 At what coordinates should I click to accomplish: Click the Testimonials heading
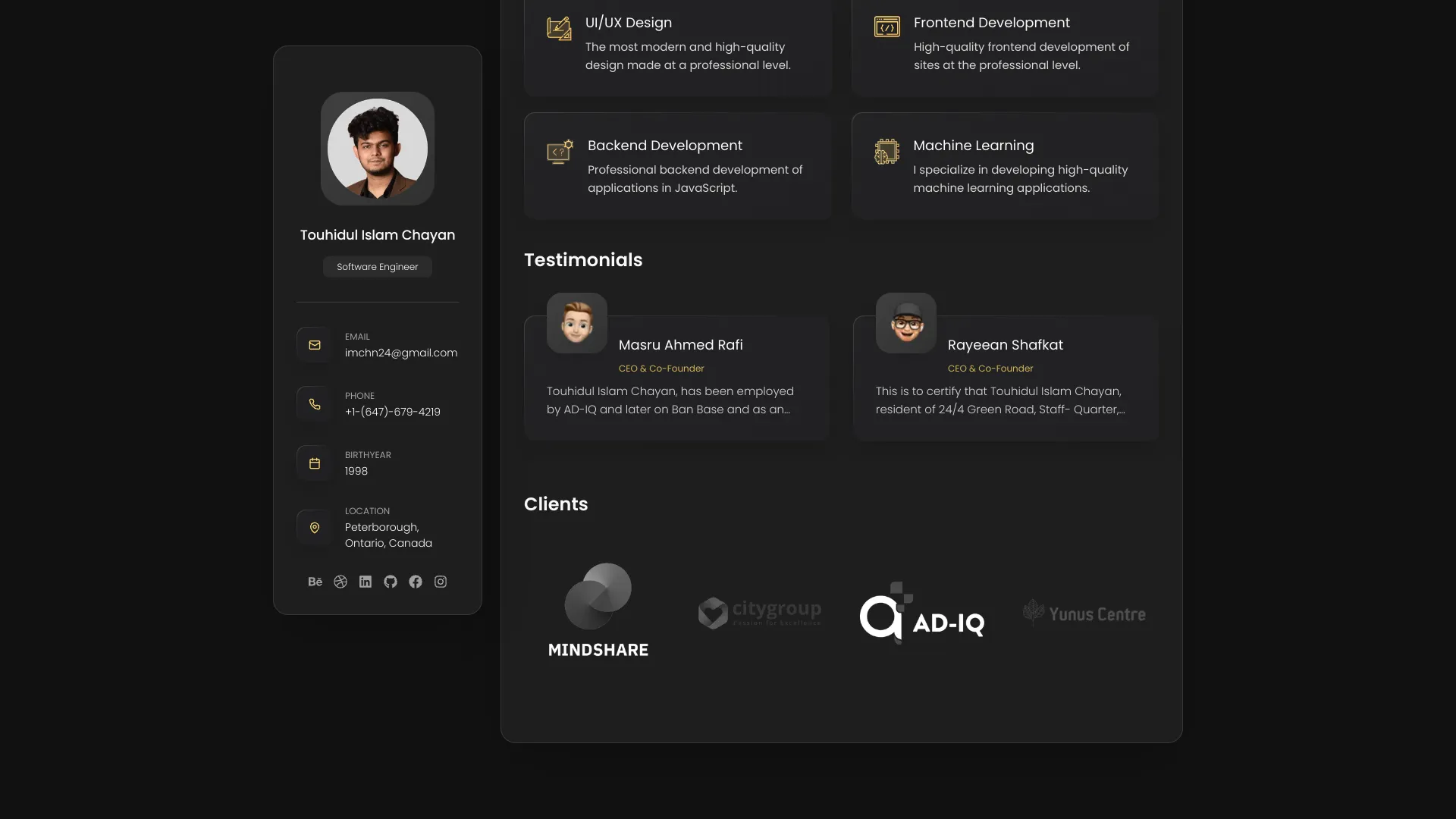(583, 260)
